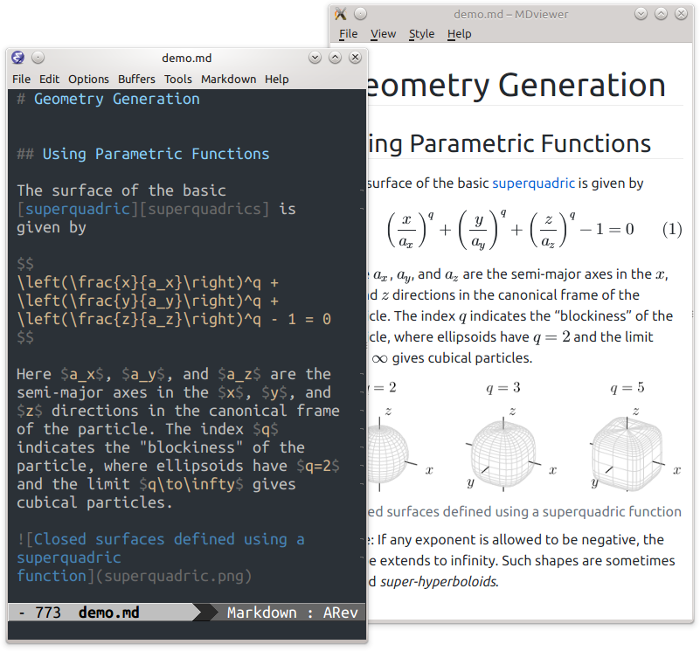700x651 pixels.
Task: Open the Help menu in MDviewer
Action: click(x=459, y=34)
